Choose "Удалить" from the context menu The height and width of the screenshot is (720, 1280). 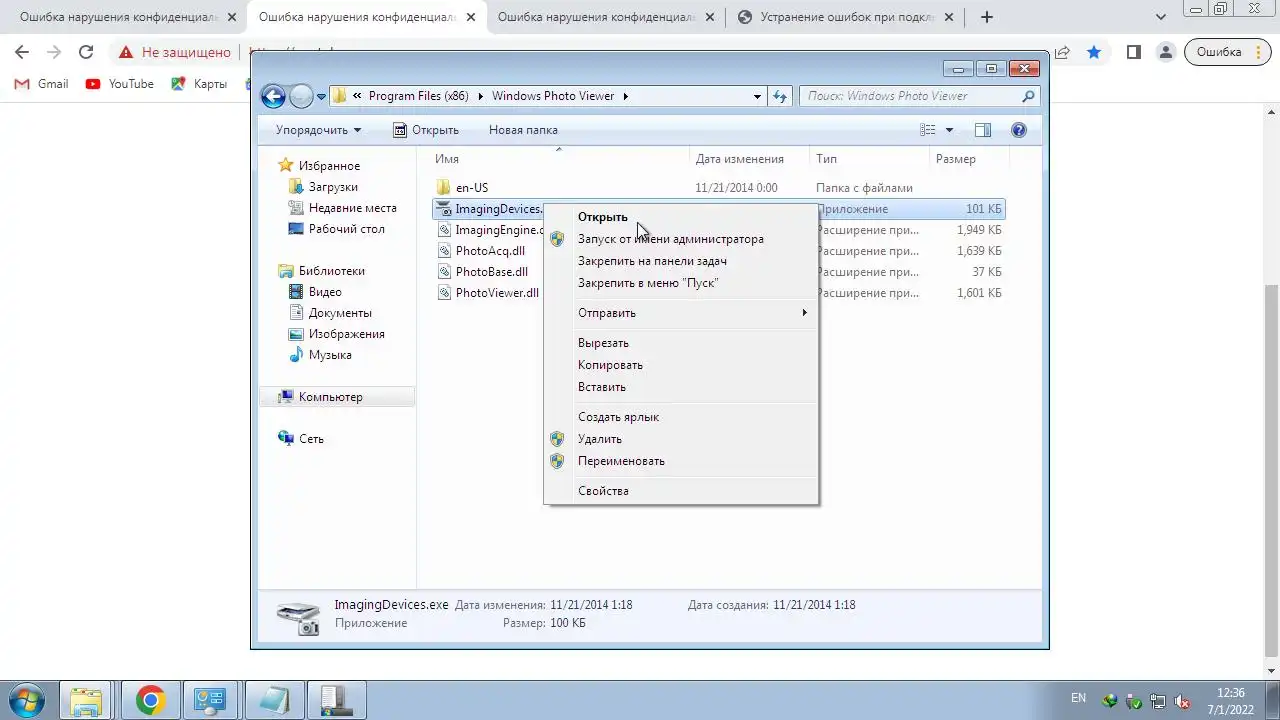(x=681, y=439)
